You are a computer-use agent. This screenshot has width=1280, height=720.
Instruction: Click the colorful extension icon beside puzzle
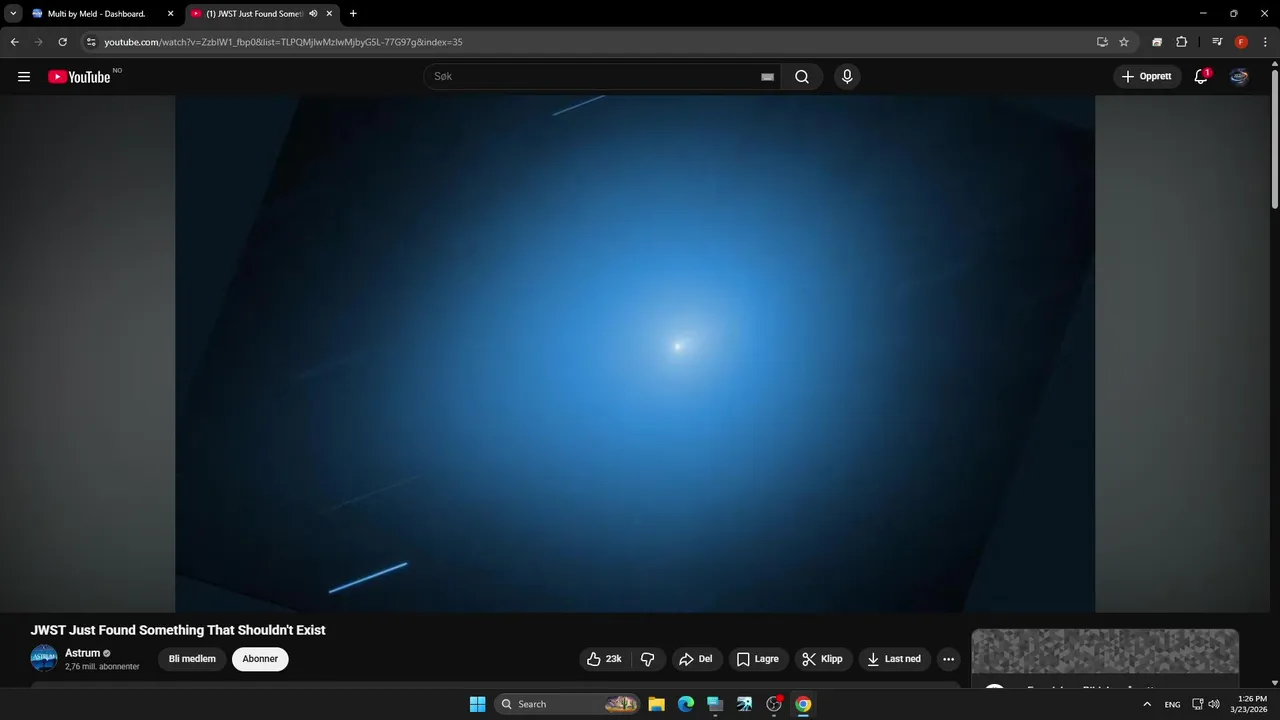[x=1157, y=42]
